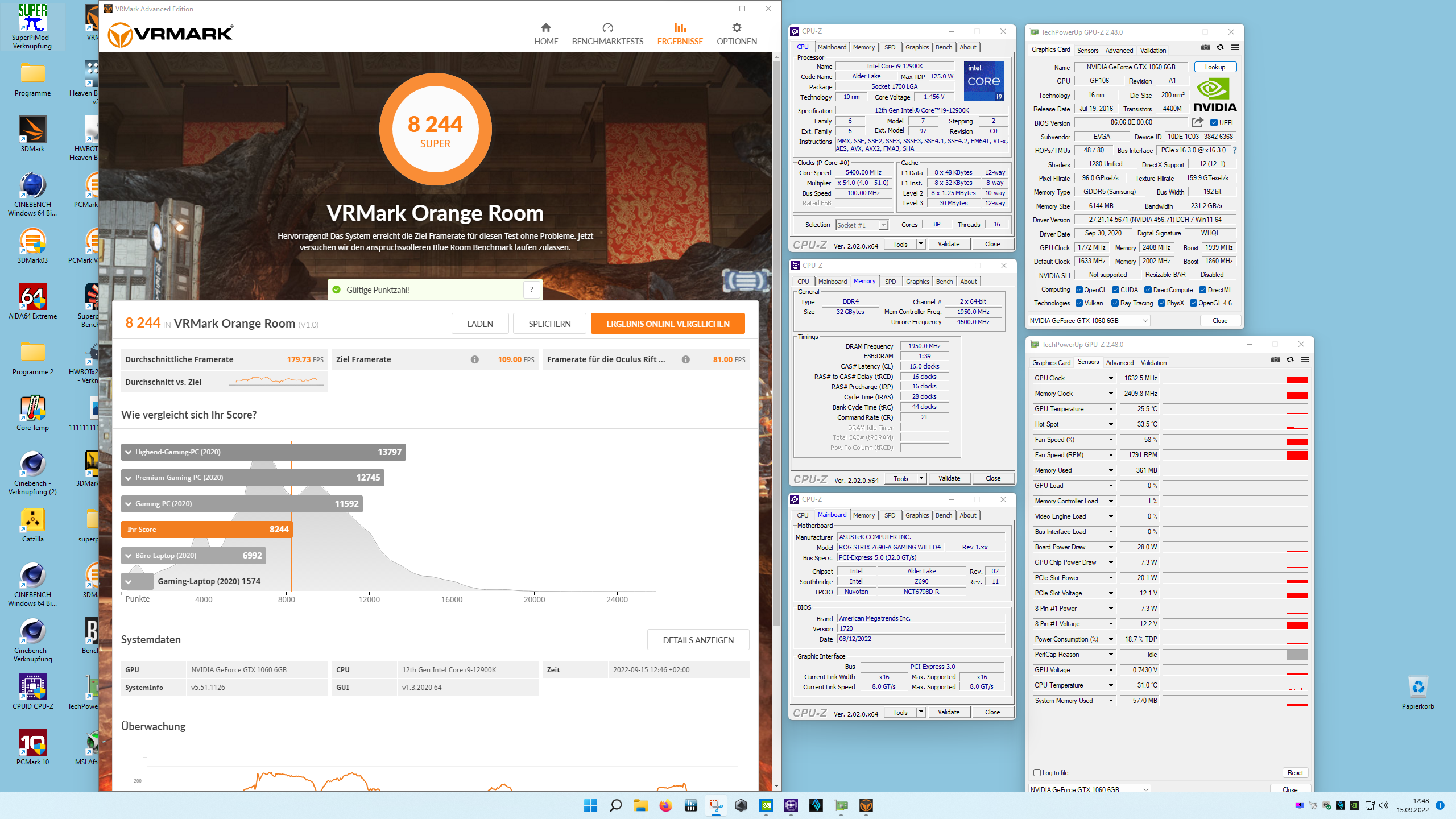Open File Explorer from the taskbar
The width and height of the screenshot is (1456, 819).
(640, 805)
